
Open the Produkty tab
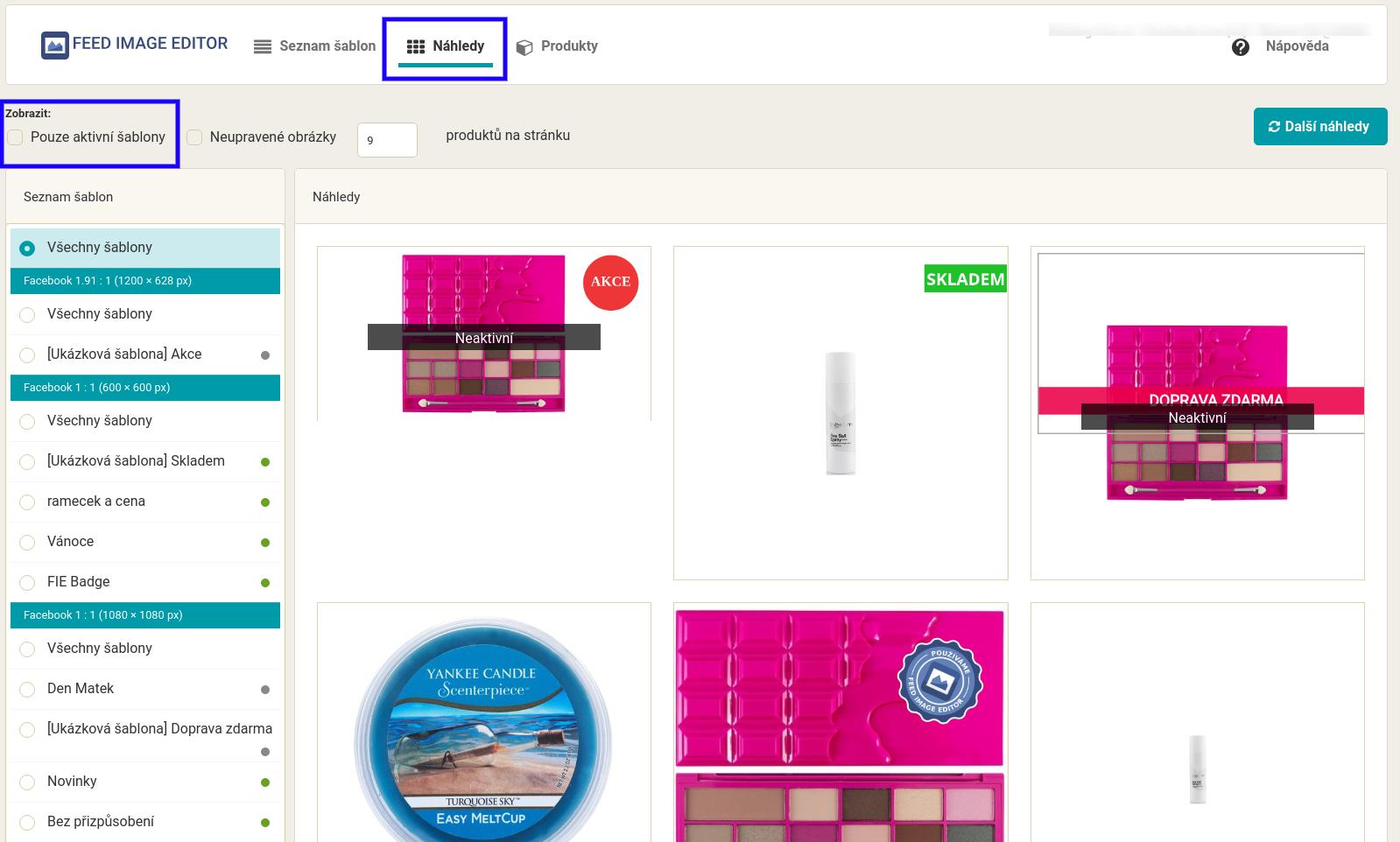click(x=557, y=46)
